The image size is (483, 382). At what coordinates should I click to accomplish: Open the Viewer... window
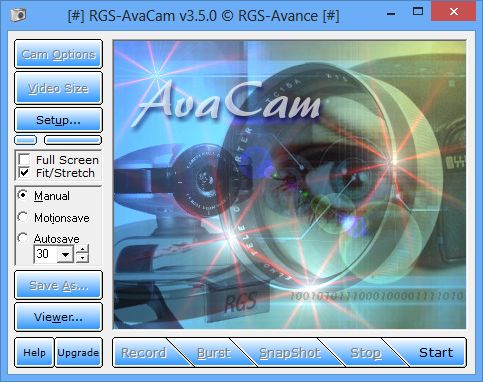pos(58,317)
